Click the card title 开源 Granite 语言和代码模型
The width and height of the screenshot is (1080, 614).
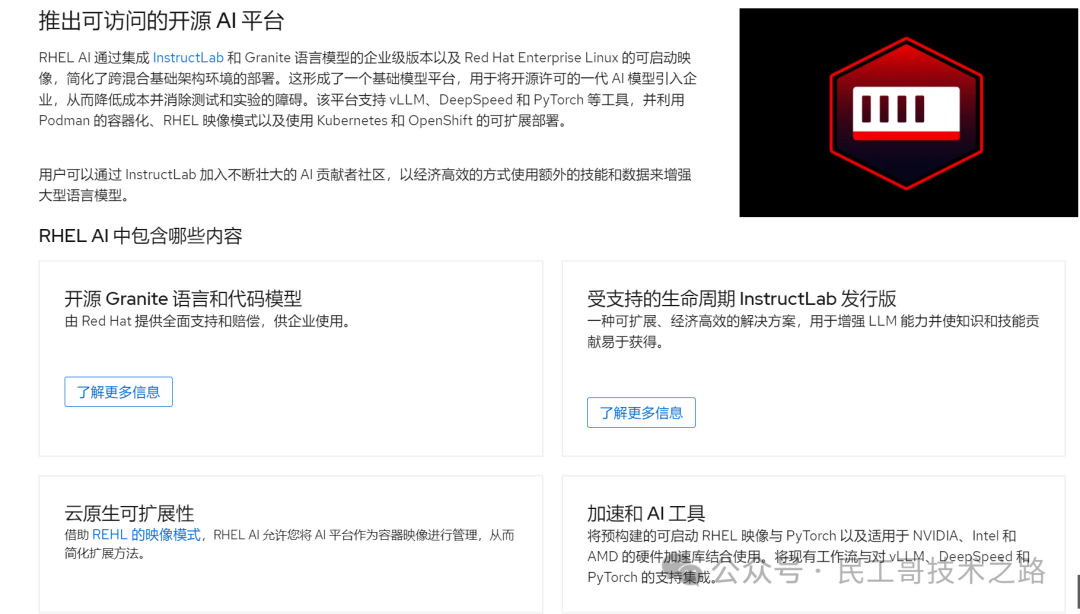coord(183,298)
